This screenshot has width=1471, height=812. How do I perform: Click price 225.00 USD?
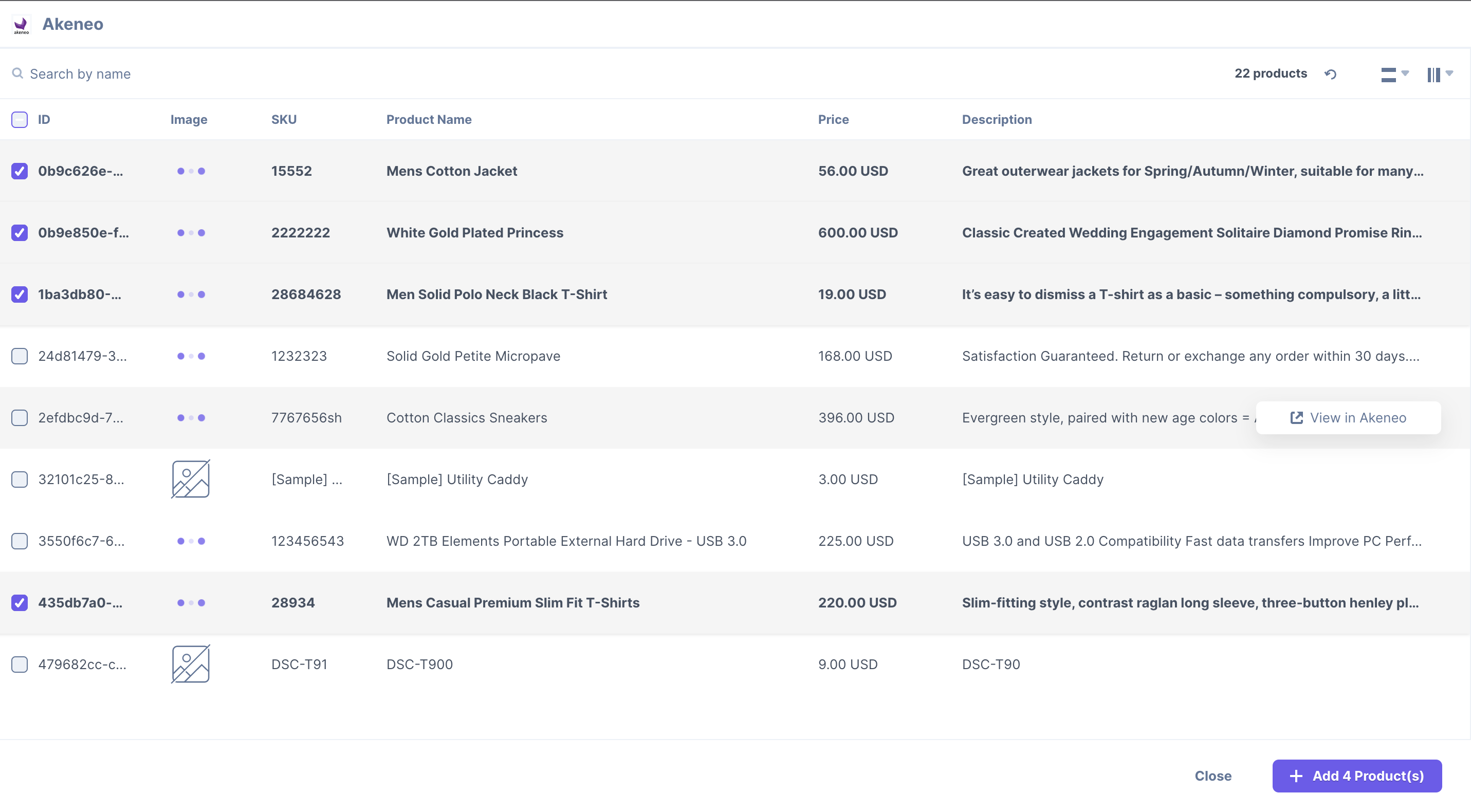click(856, 541)
